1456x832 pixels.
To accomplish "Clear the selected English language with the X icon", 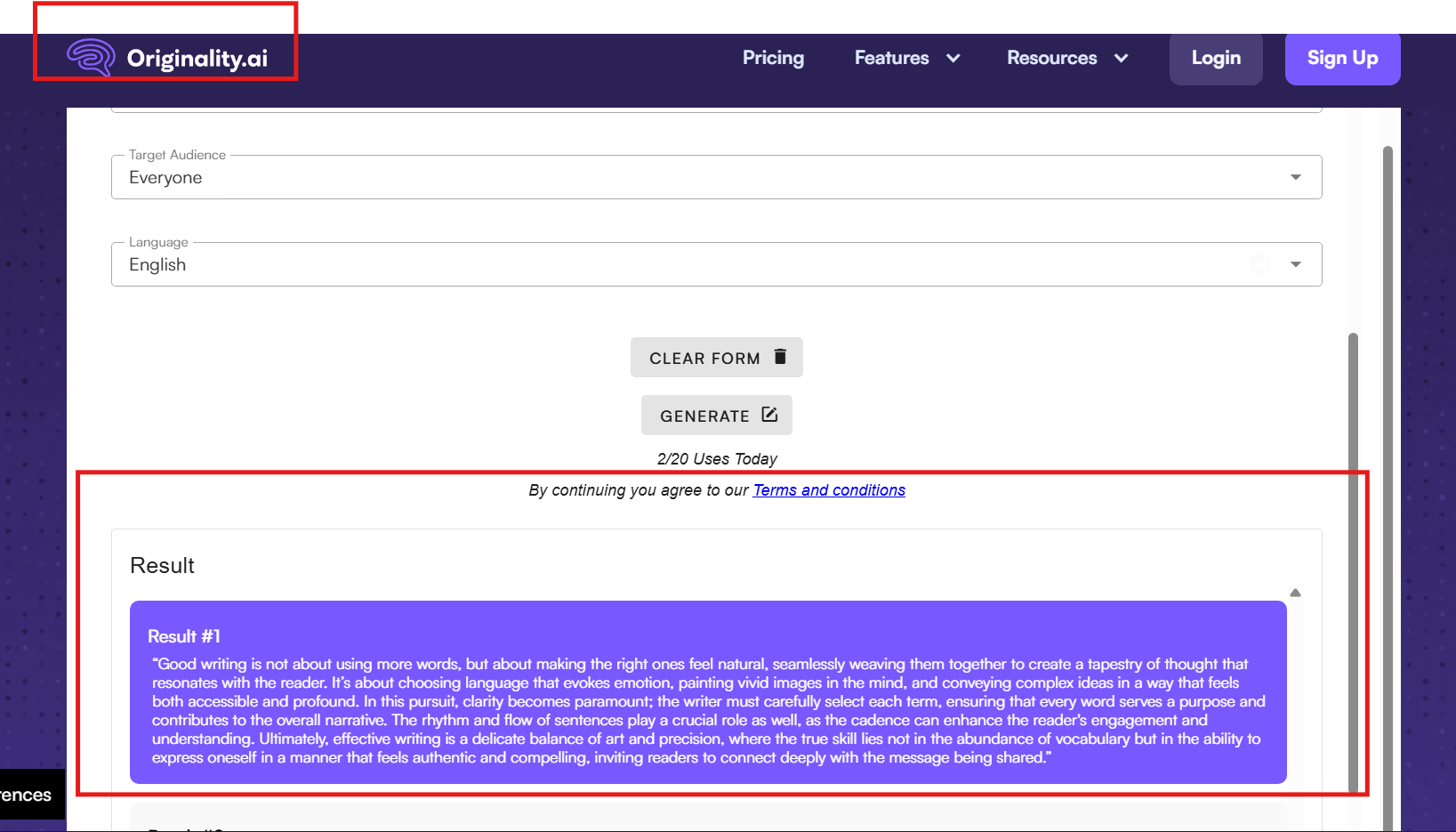I will (x=1259, y=263).
